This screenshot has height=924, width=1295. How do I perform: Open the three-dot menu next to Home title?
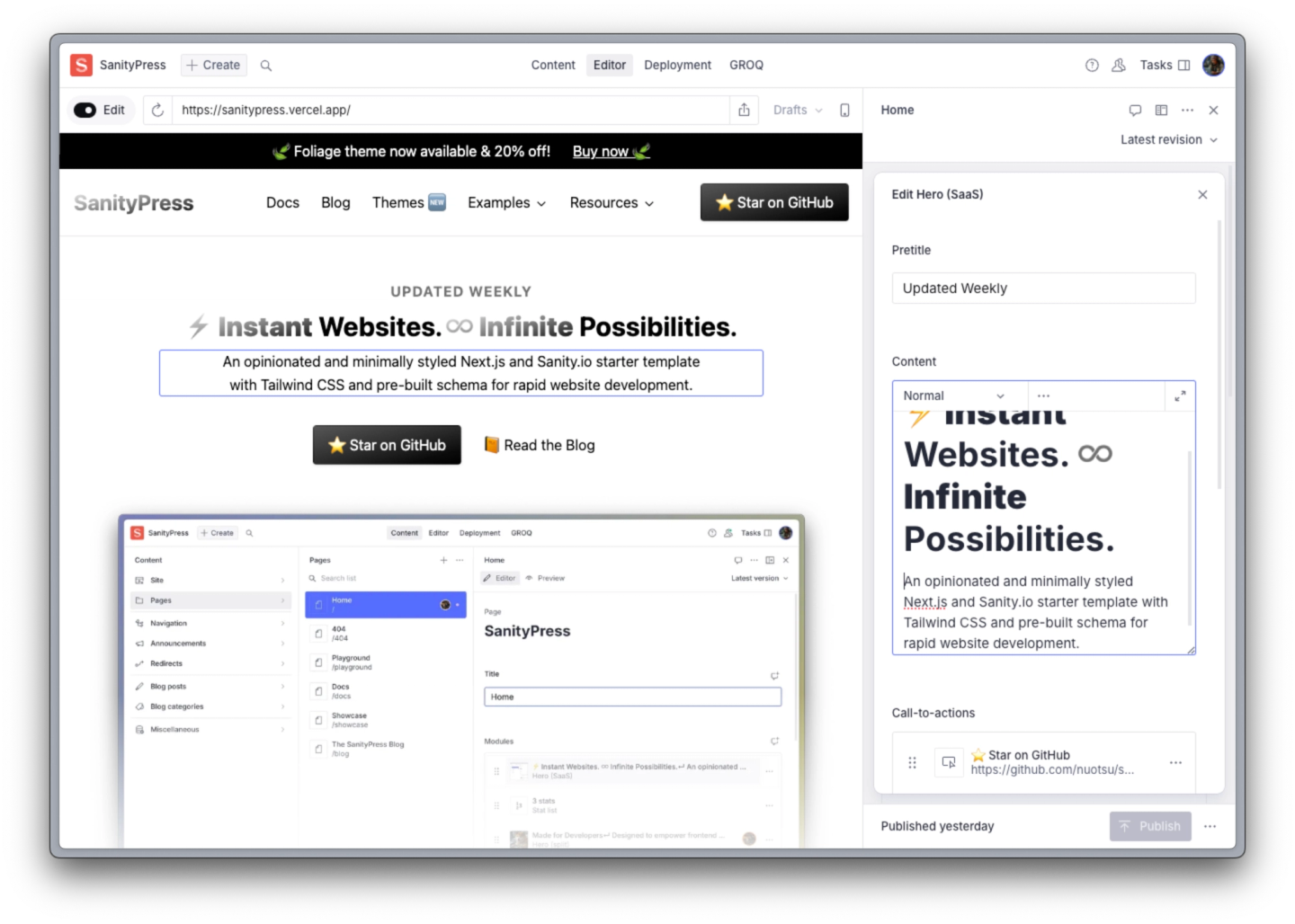tap(1187, 110)
